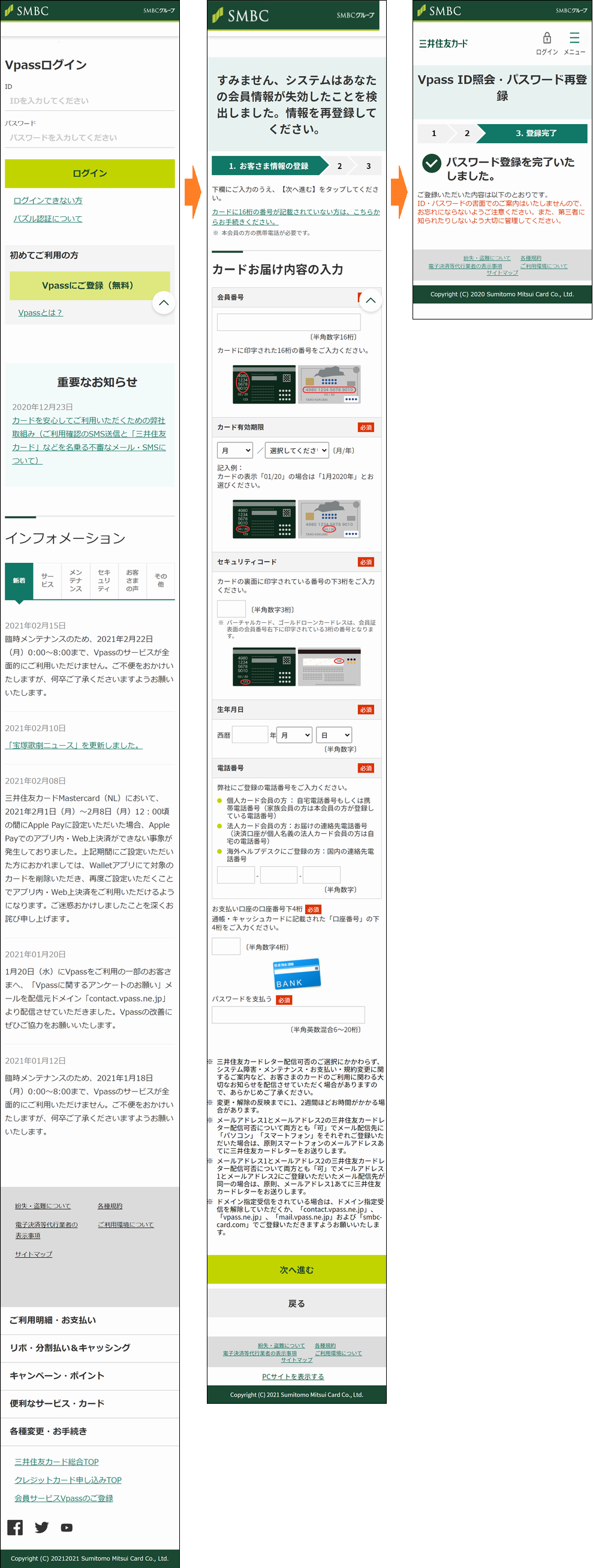Switch to the メンテナンス information tab
Viewport: 593px width, 1568px height.
pyautogui.click(x=76, y=581)
